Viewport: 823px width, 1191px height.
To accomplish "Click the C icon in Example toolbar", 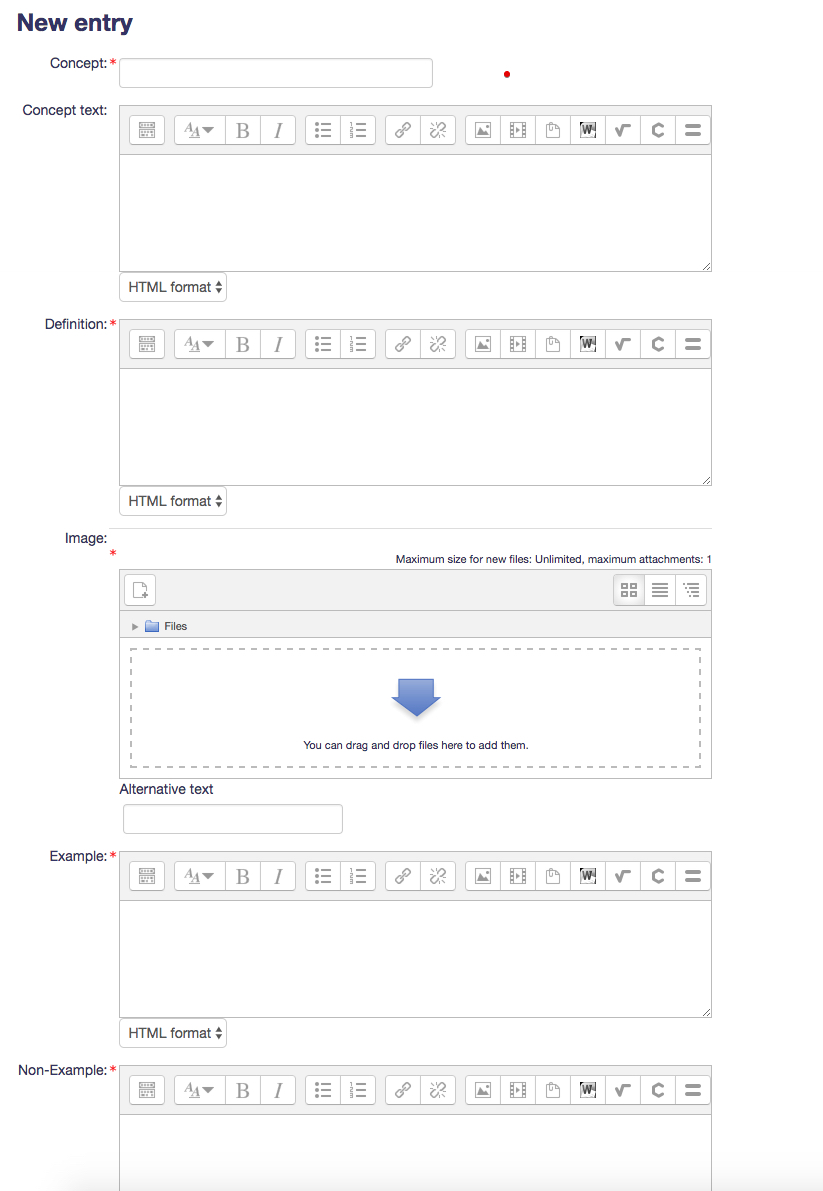I will (x=657, y=876).
